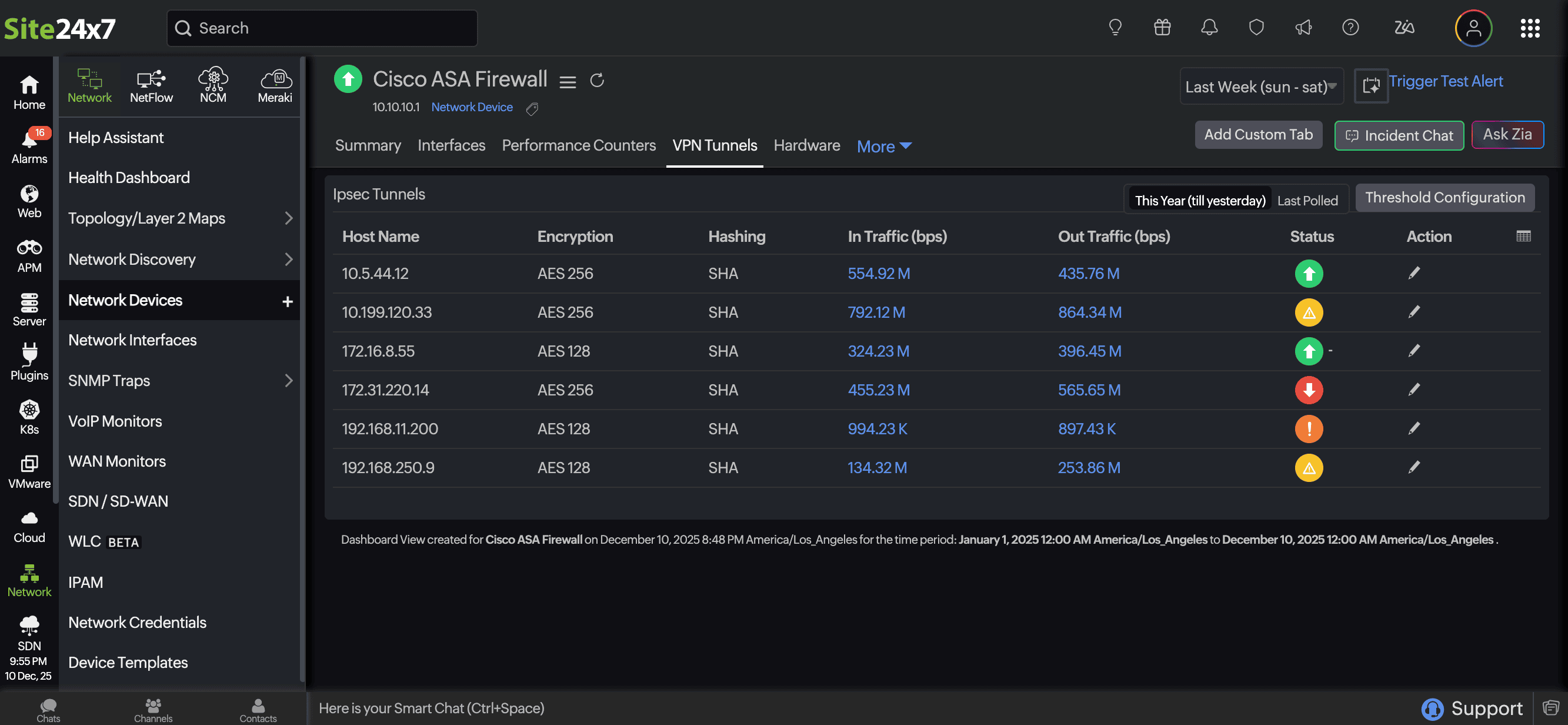Viewport: 1568px width, 725px height.
Task: Open the NetFlow module icon
Action: point(152,84)
